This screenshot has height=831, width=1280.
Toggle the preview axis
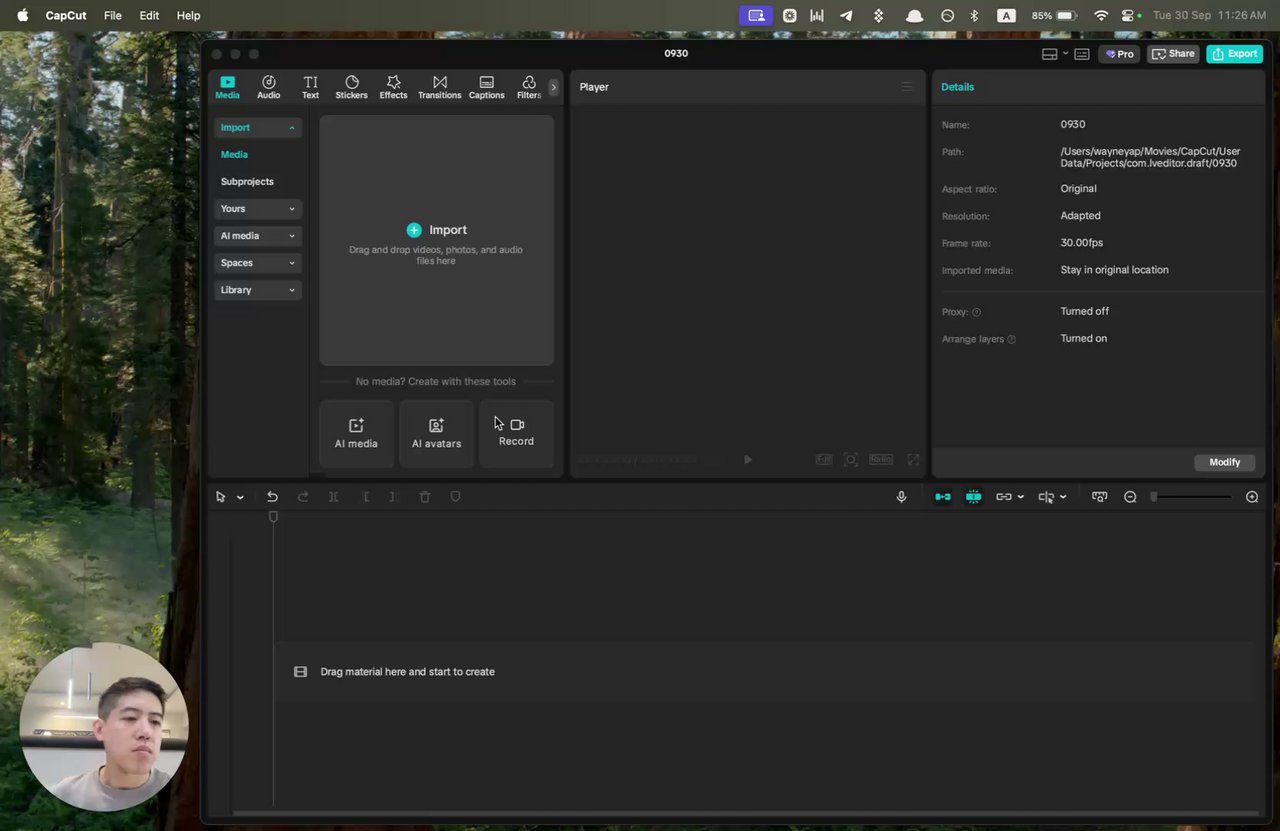[x=1046, y=497]
